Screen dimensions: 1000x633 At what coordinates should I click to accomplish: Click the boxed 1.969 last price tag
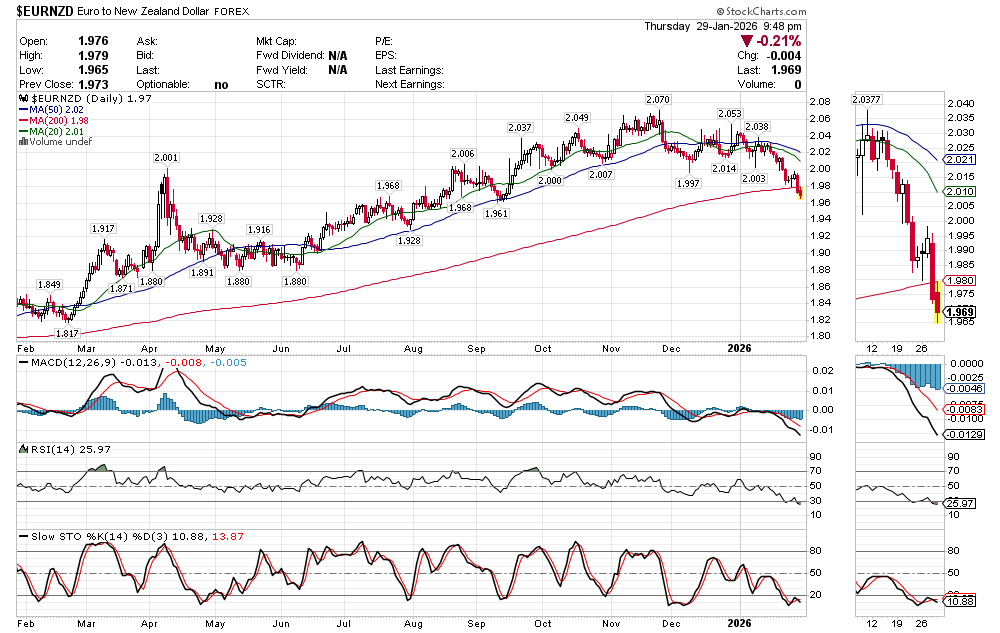tap(960, 312)
